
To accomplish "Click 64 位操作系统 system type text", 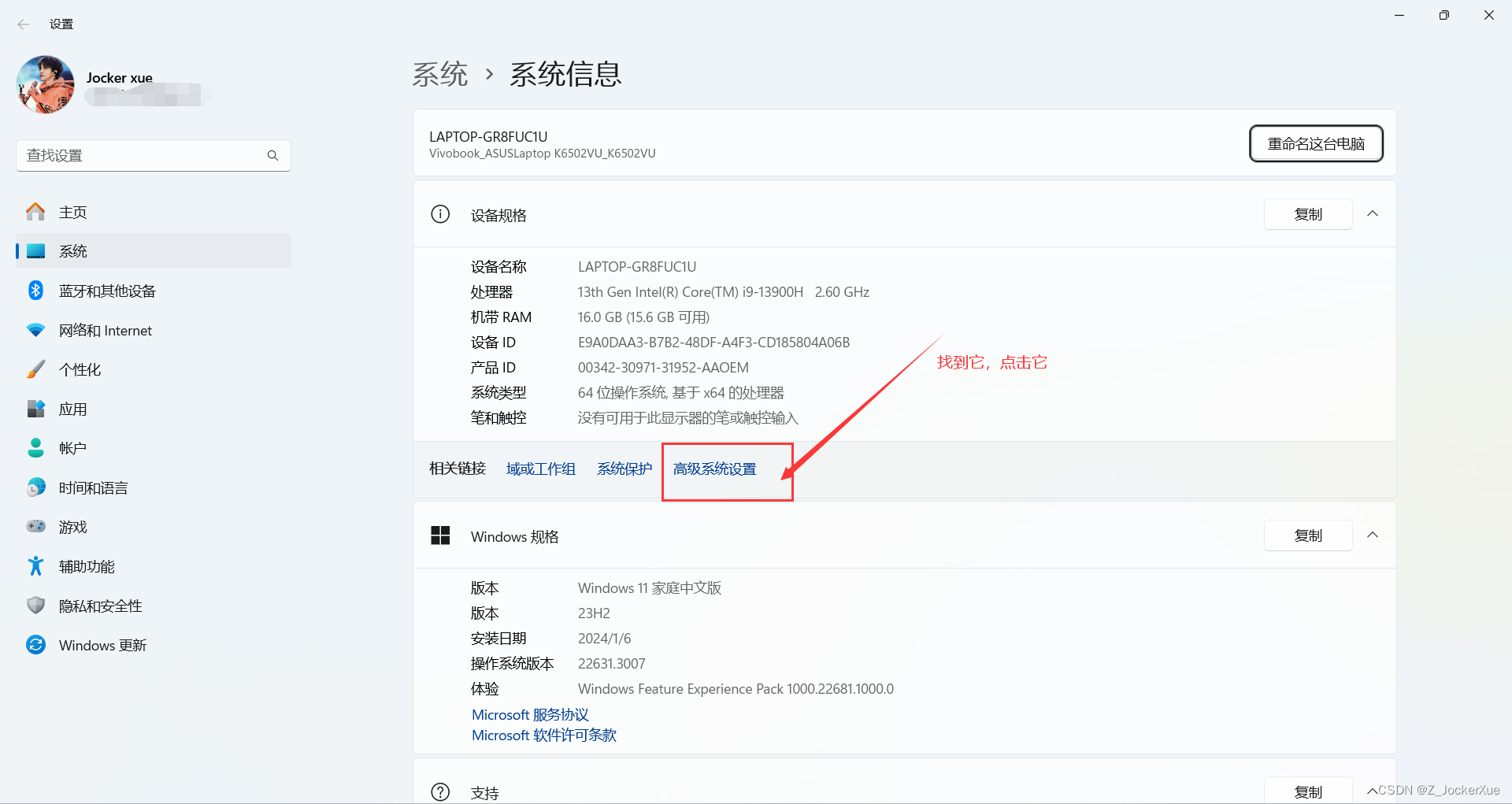I will (680, 393).
